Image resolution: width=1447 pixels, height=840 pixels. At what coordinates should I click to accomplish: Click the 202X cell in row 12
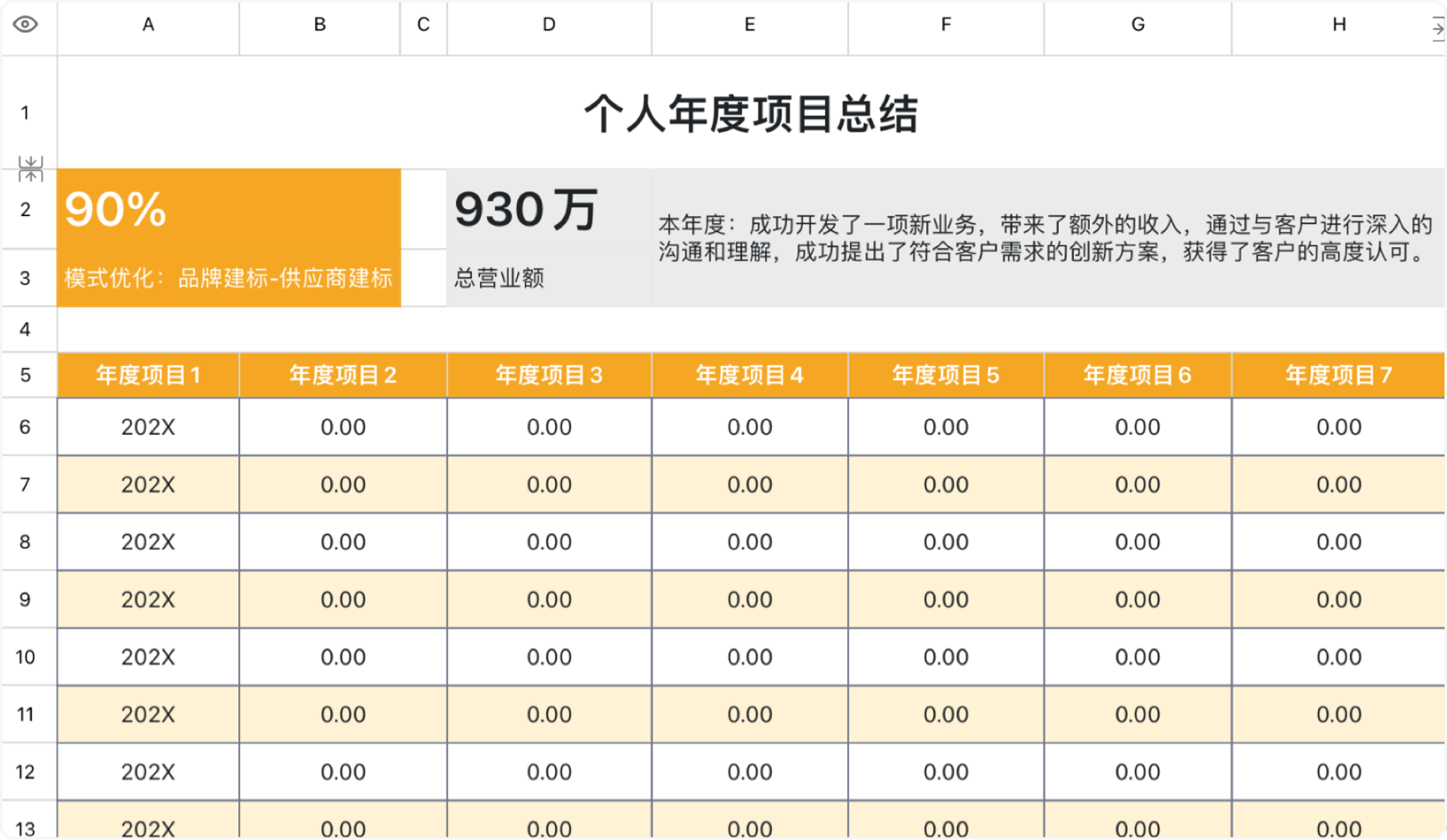(x=148, y=772)
